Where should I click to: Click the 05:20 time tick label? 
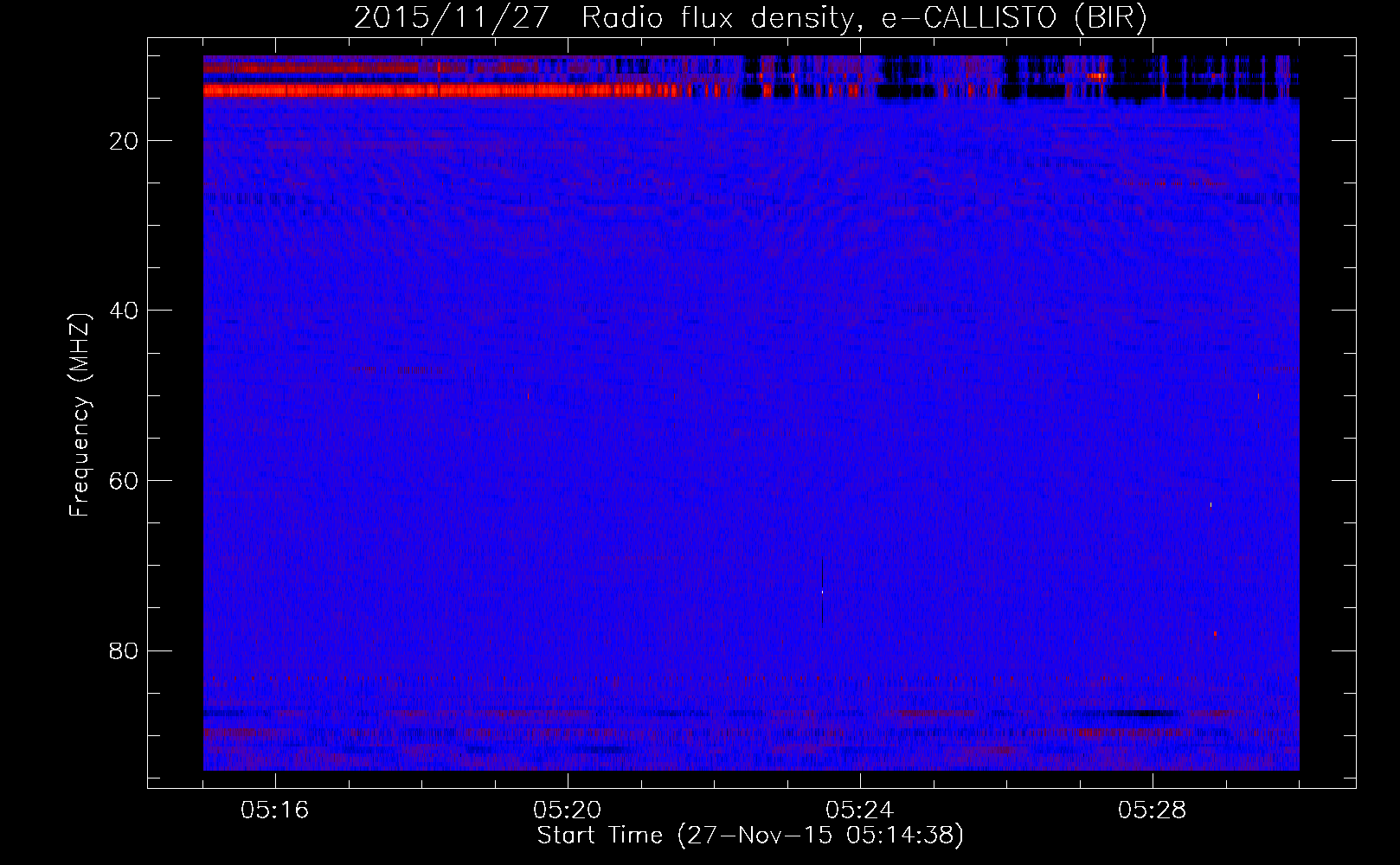(x=568, y=810)
